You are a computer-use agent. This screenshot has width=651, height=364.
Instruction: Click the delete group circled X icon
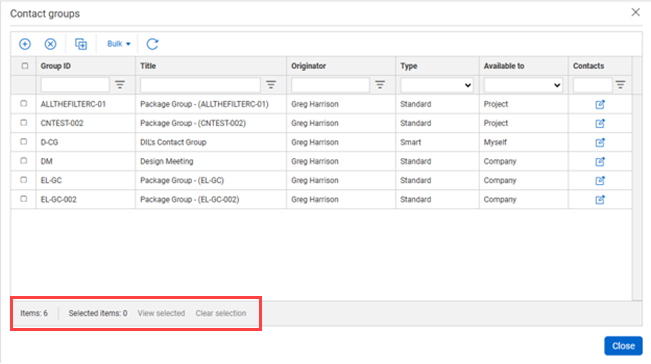click(50, 44)
